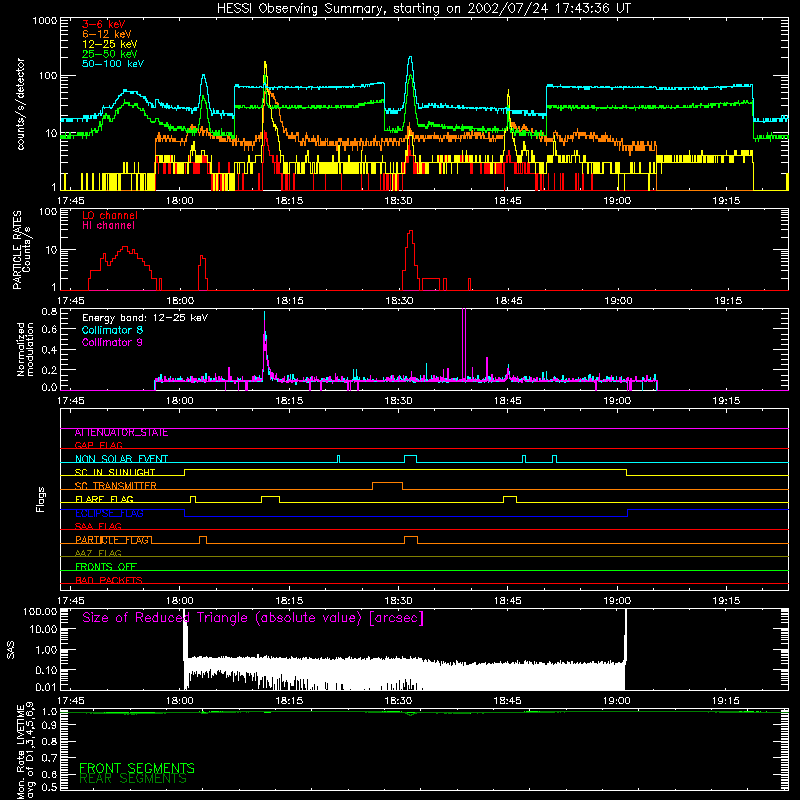The height and width of the screenshot is (800, 800).
Task: Click the 18:45 time label under modulation panel
Action: (508, 401)
